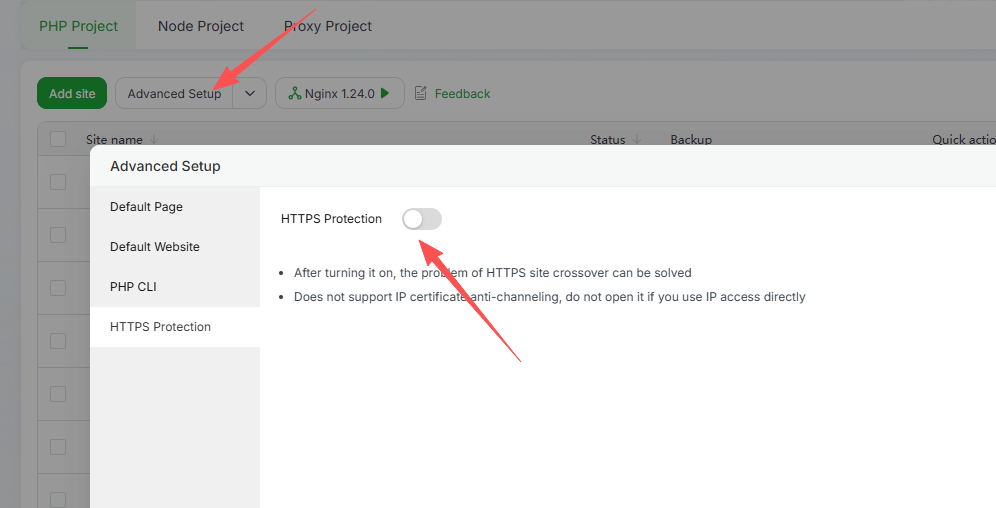Click the Nginx cluster icon
Viewport: 996px width, 508px height.
294,93
